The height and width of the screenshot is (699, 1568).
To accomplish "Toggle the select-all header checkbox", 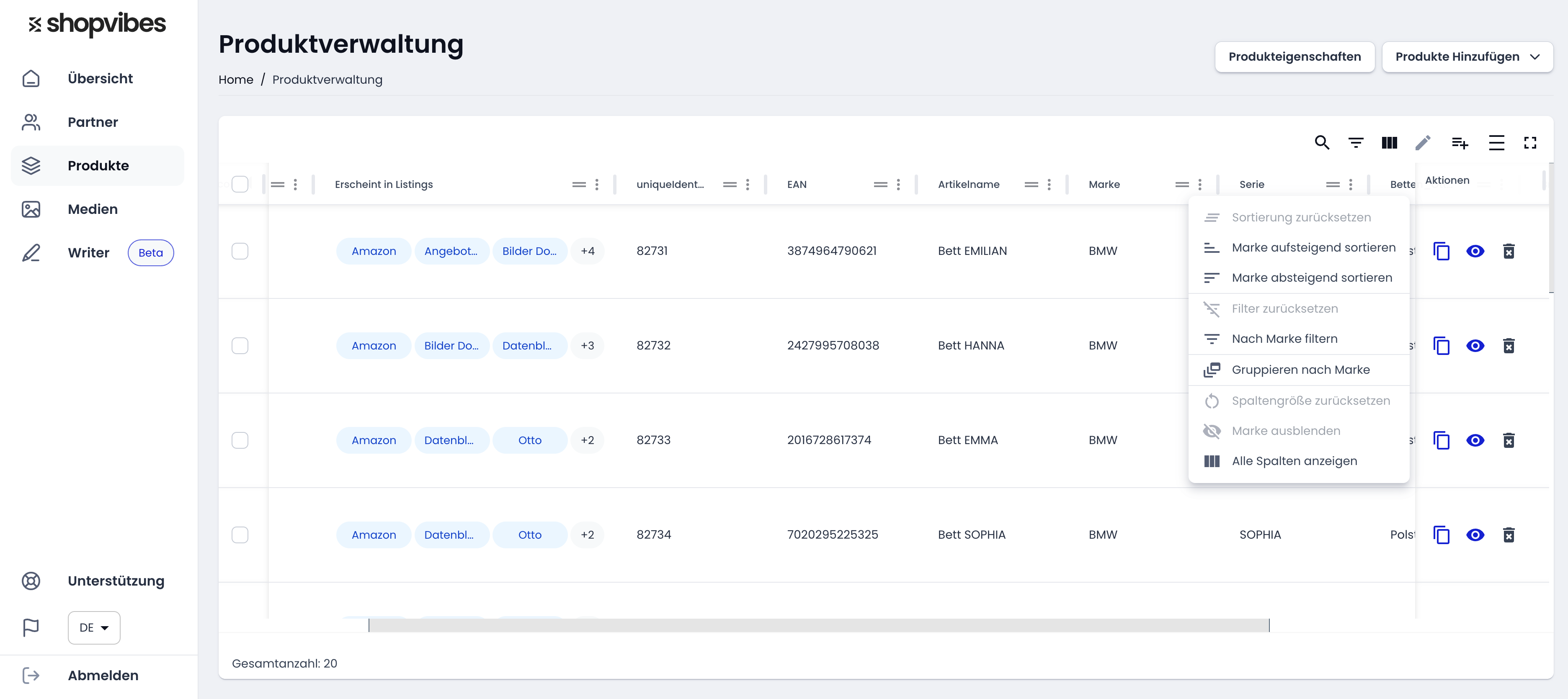I will 240,184.
